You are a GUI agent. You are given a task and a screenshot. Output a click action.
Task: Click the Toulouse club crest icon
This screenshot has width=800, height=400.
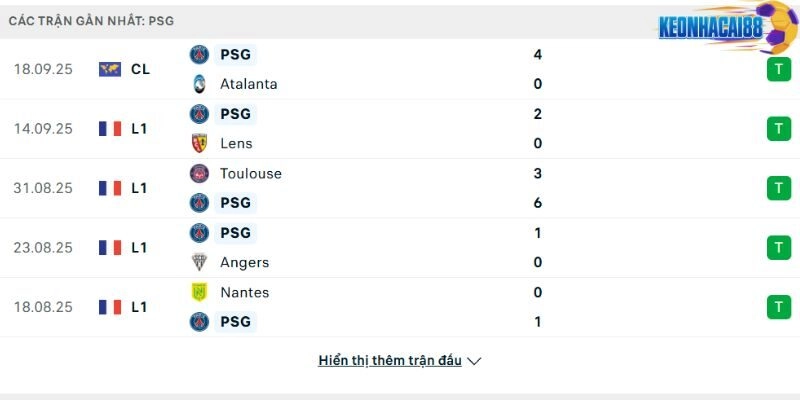coord(199,173)
